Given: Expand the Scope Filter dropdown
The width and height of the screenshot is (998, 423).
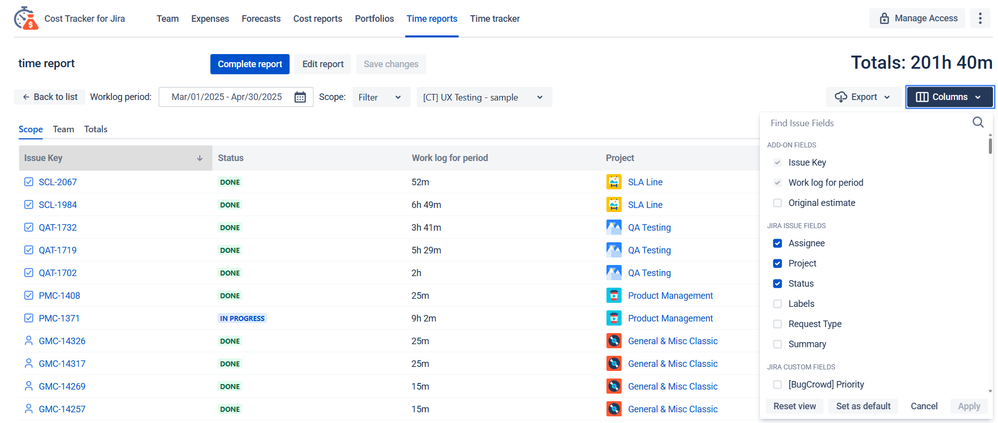Looking at the screenshot, I should point(380,97).
